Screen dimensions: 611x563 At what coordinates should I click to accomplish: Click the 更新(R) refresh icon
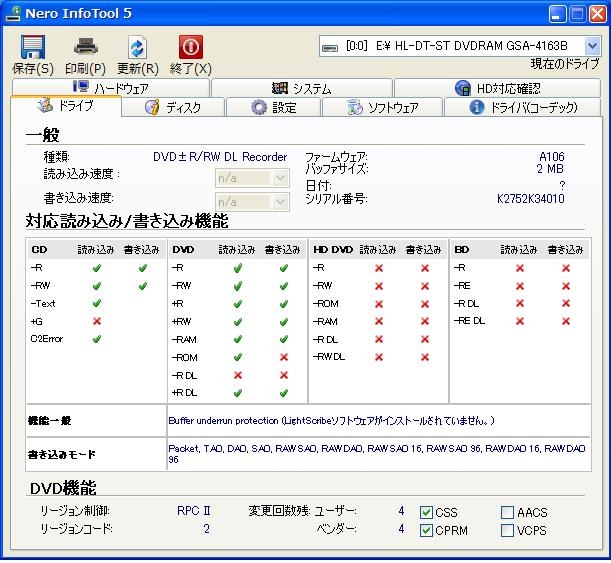click(x=138, y=48)
